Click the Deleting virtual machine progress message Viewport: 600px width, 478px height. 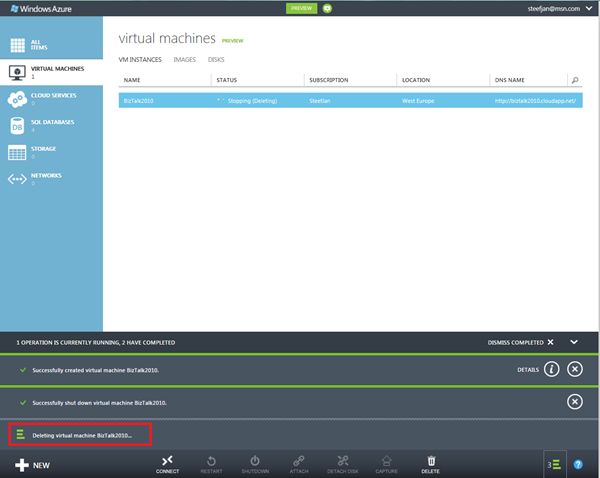(82, 436)
